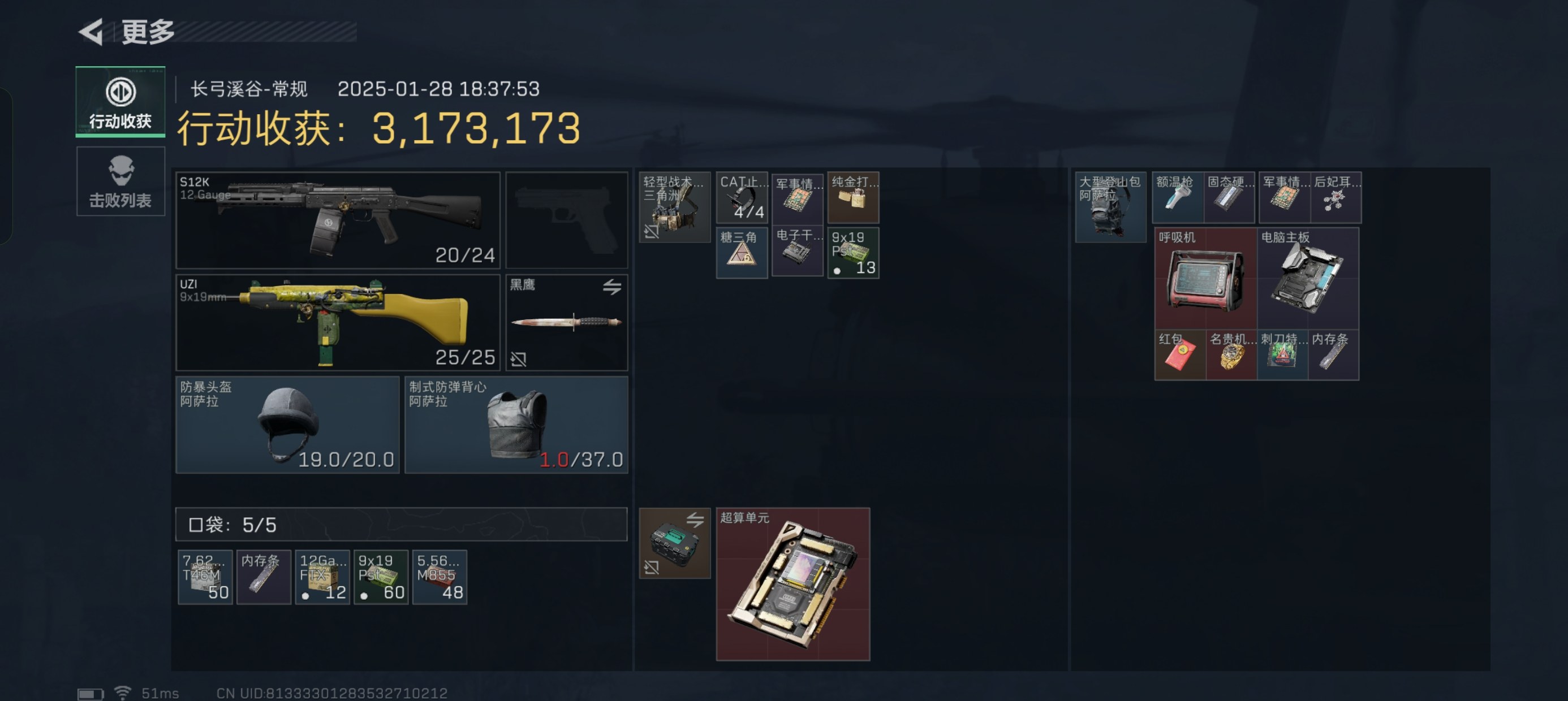Viewport: 1568px width, 701px height.
Task: Select the 5.56 M855 ammo stack
Action: coord(440,577)
